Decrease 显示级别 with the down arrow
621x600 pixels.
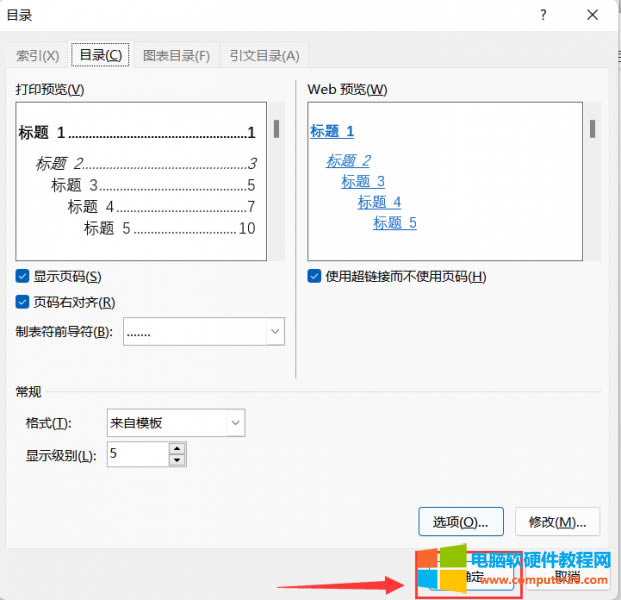tap(177, 460)
